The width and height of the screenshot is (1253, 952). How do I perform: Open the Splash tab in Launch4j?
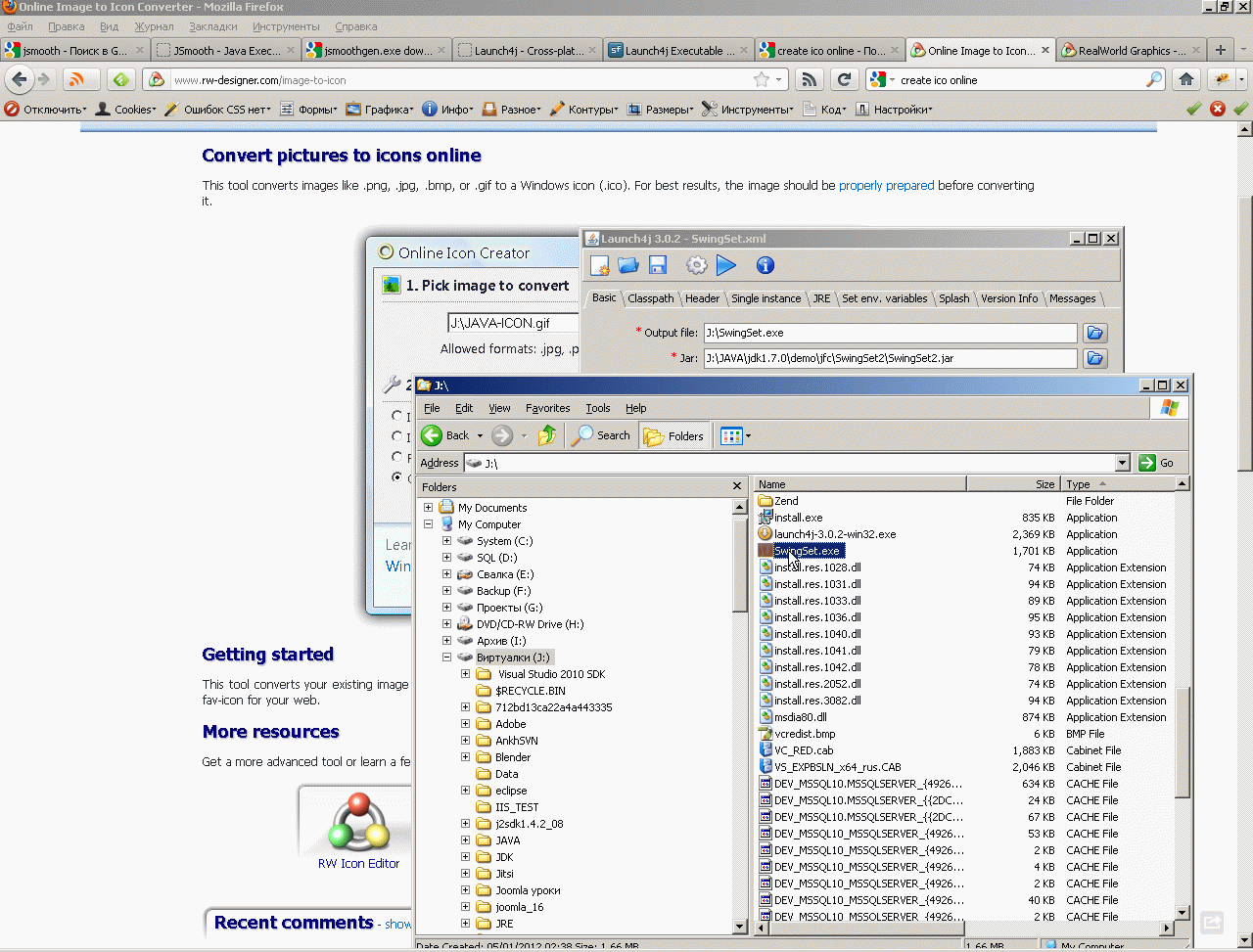[954, 298]
